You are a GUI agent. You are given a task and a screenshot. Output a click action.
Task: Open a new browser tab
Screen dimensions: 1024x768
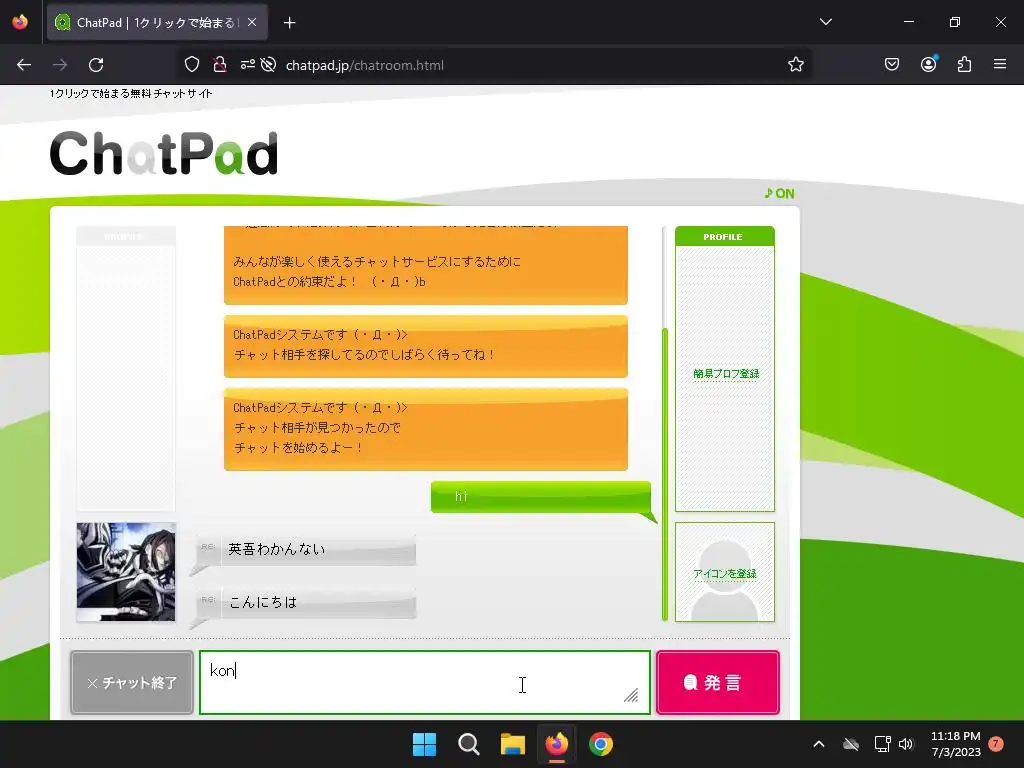coord(289,23)
